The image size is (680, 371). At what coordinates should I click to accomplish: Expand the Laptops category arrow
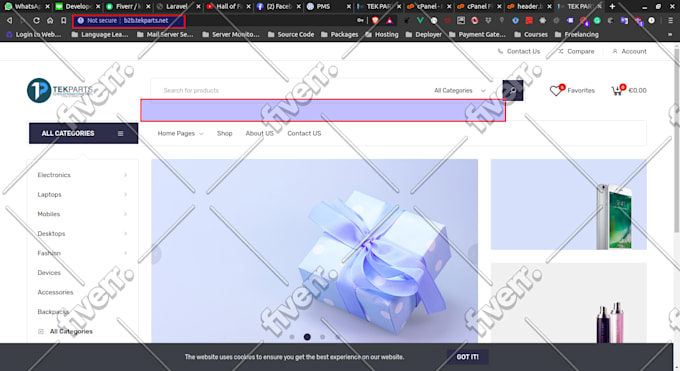click(125, 194)
